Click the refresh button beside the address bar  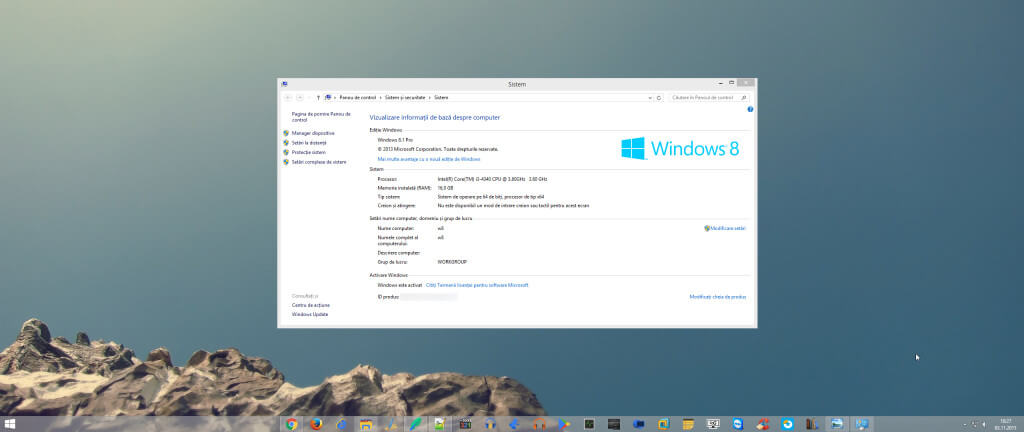(x=659, y=98)
